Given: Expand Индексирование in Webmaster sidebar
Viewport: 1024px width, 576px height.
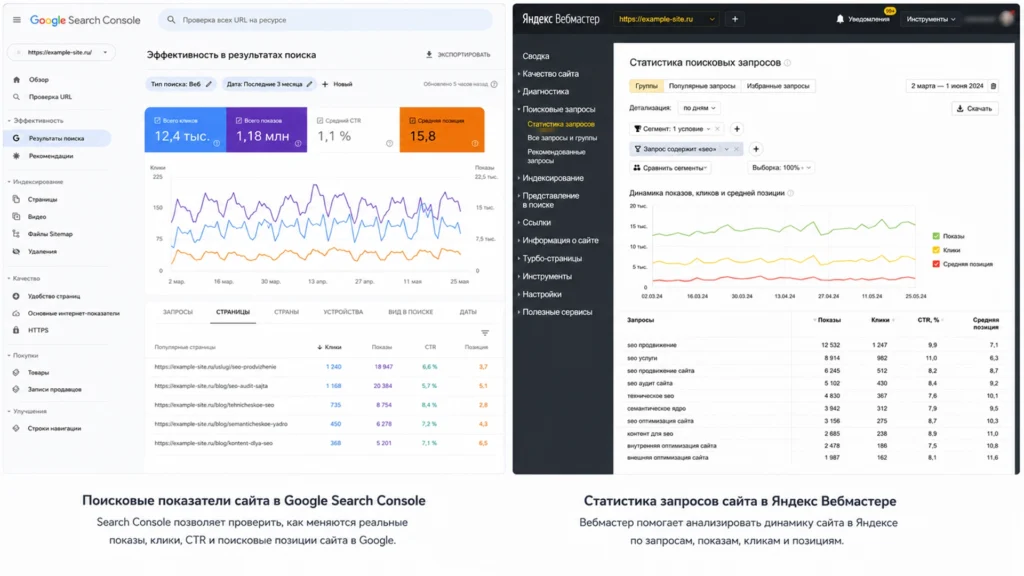Looking at the screenshot, I should click(552, 178).
